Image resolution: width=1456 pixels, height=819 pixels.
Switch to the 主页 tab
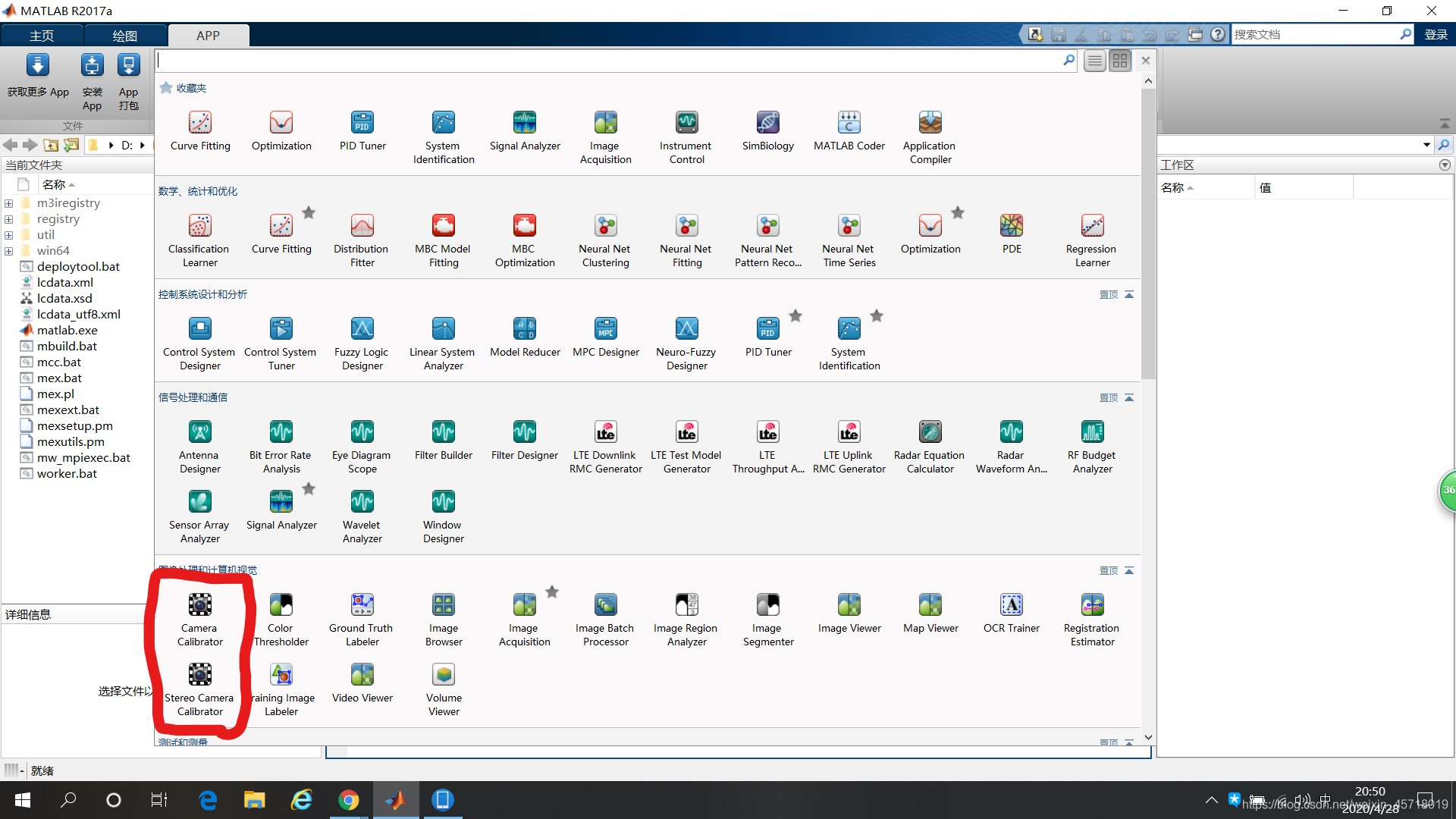[x=42, y=36]
